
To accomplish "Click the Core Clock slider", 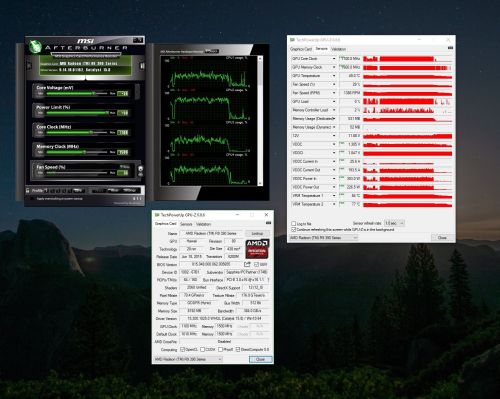I will coord(77,132).
